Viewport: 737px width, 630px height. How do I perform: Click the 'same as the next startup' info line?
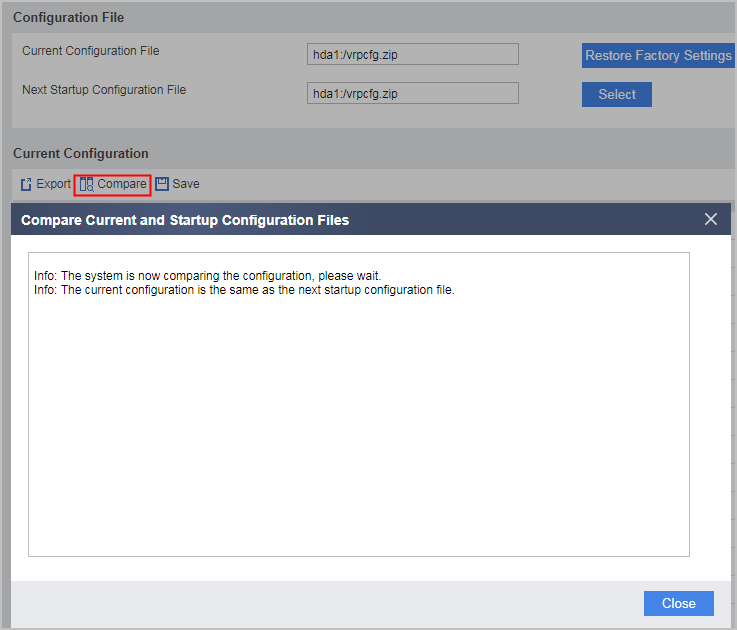(244, 290)
